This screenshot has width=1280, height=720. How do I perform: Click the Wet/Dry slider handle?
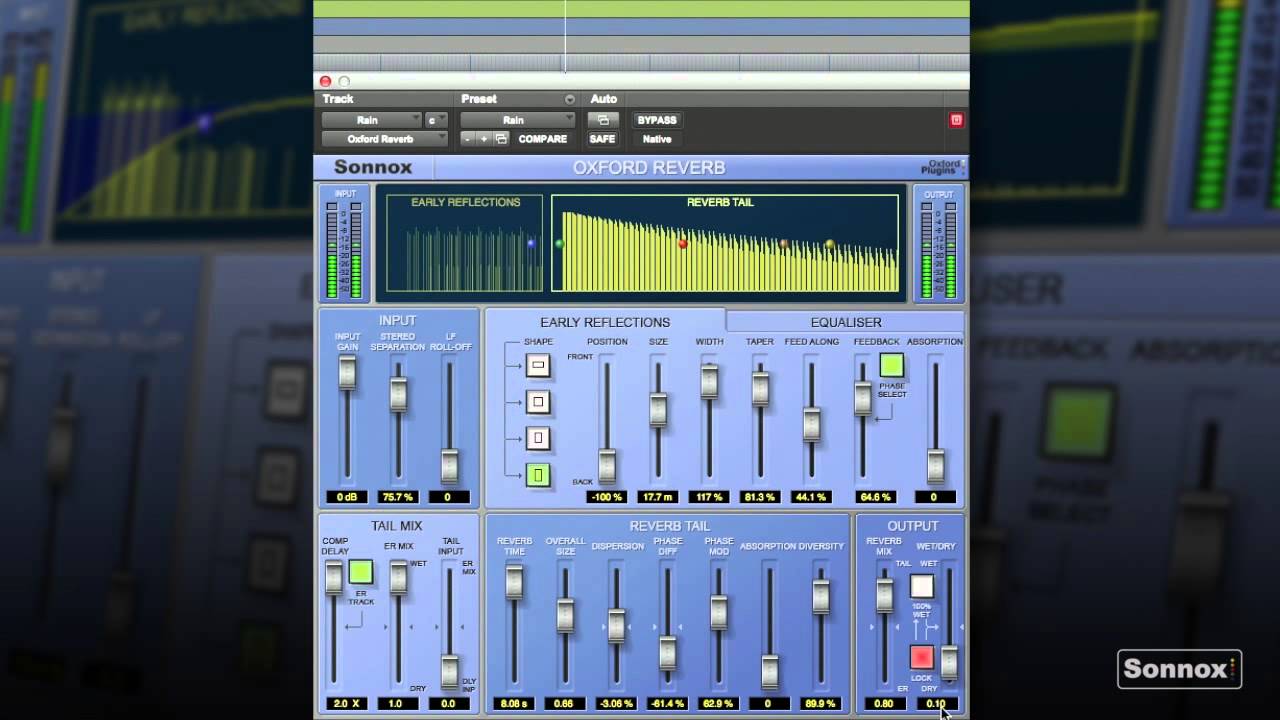[x=949, y=662]
